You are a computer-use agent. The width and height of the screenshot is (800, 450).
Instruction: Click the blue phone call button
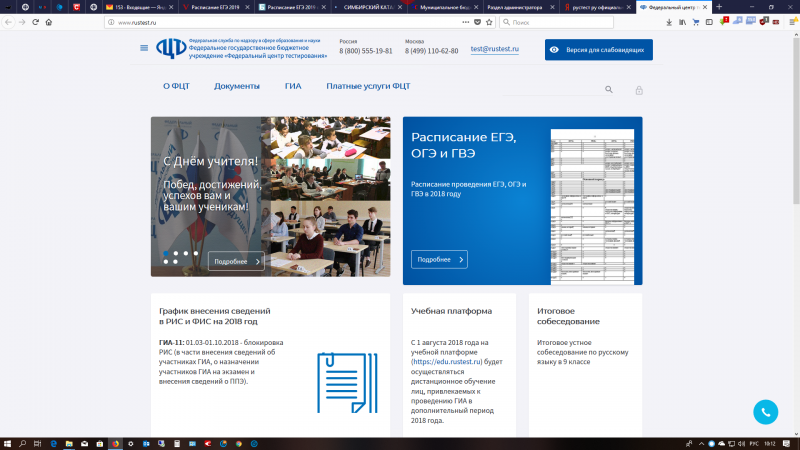coord(765,411)
